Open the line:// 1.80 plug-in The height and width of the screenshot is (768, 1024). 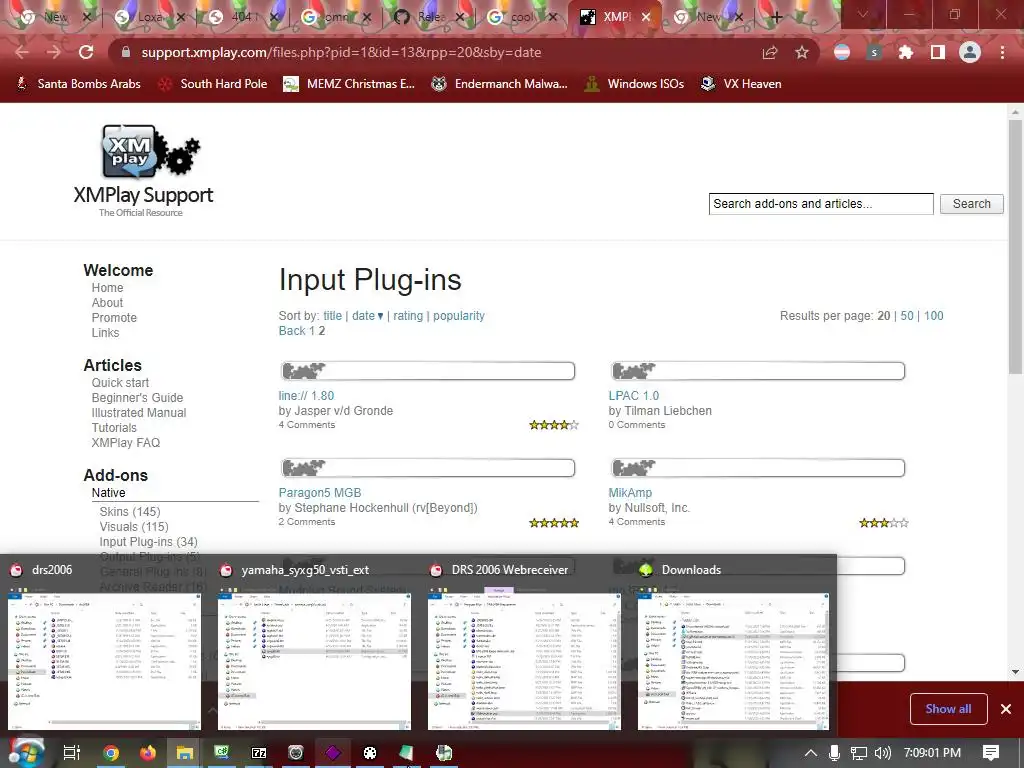pyautogui.click(x=306, y=396)
